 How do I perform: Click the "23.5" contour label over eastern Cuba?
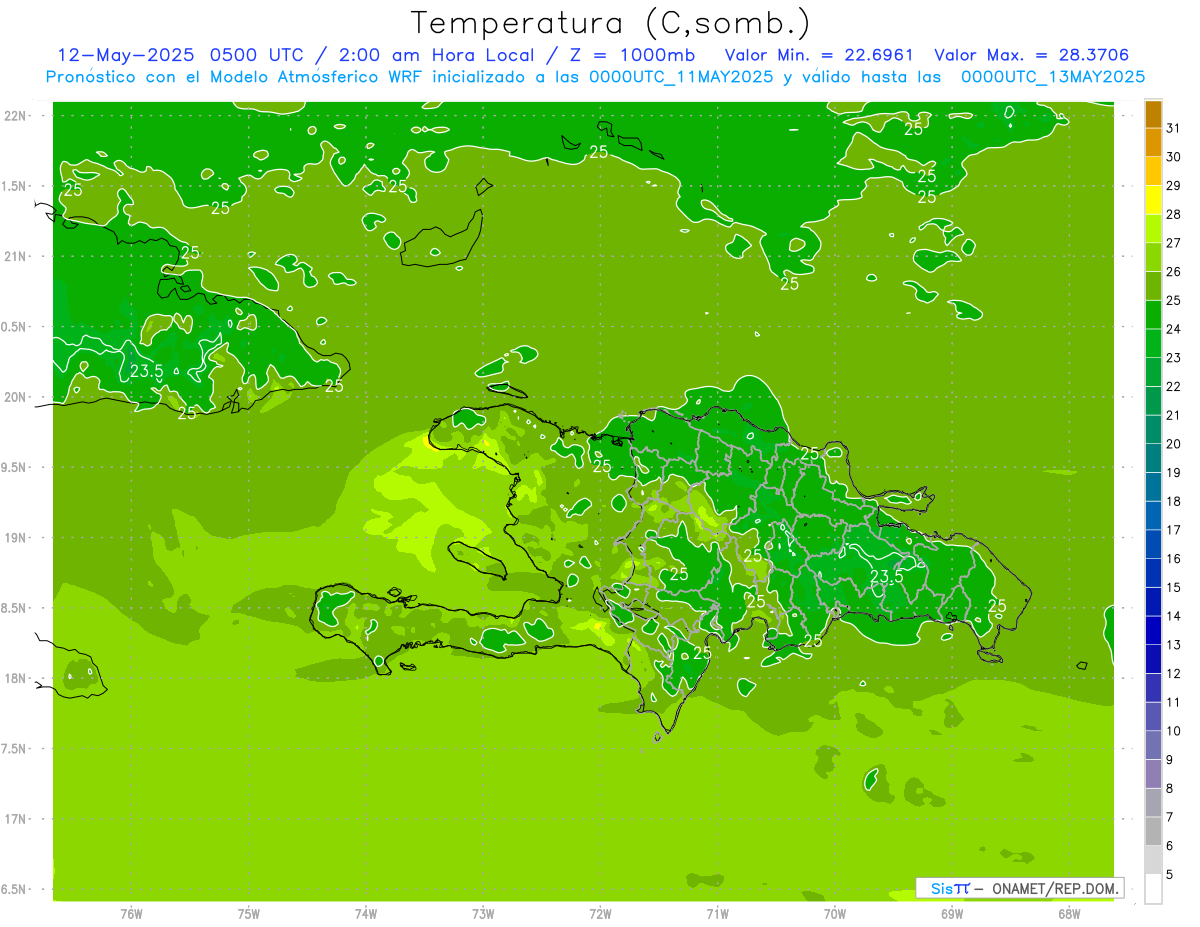pyautogui.click(x=147, y=372)
